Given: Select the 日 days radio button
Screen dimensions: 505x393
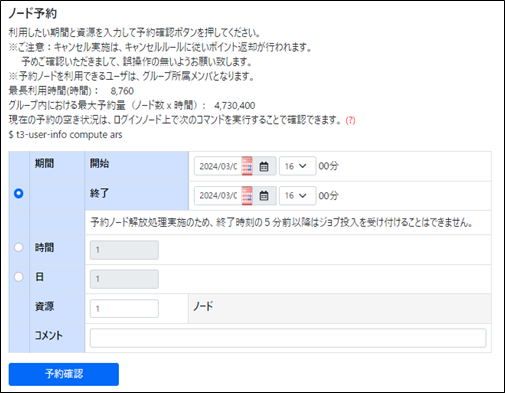Looking at the screenshot, I should (x=19, y=277).
